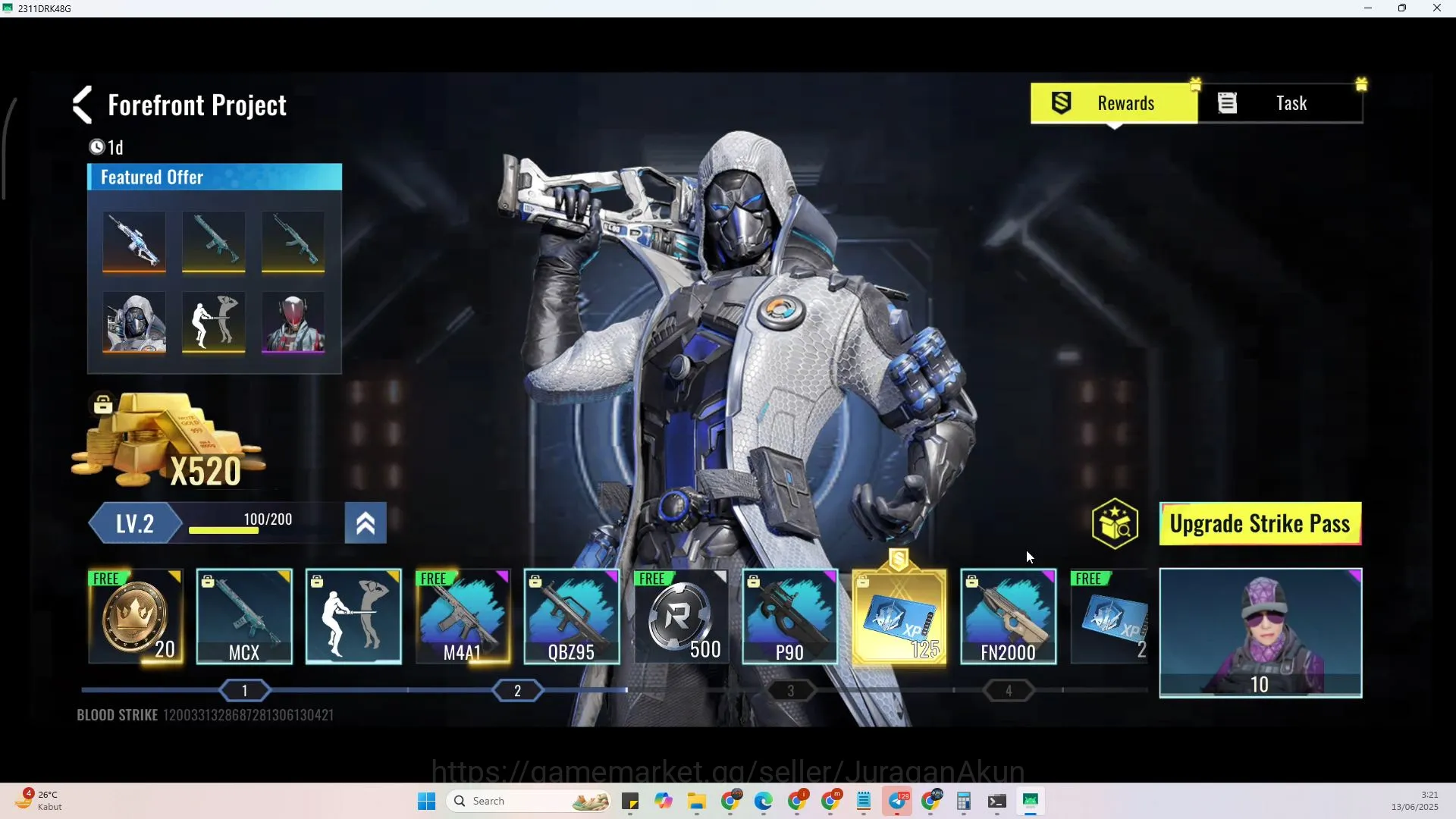Open the reward preview box icon
Screen dimensions: 1456x819
click(1115, 524)
